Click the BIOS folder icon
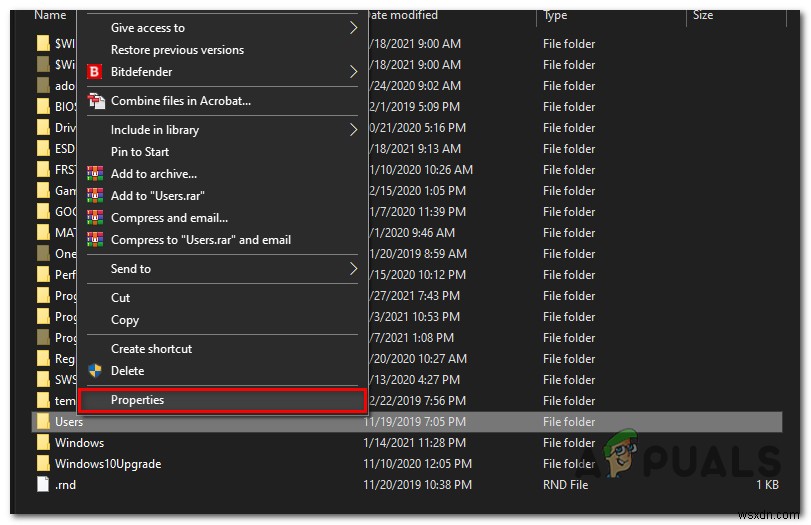This screenshot has height=525, width=811. (43, 107)
